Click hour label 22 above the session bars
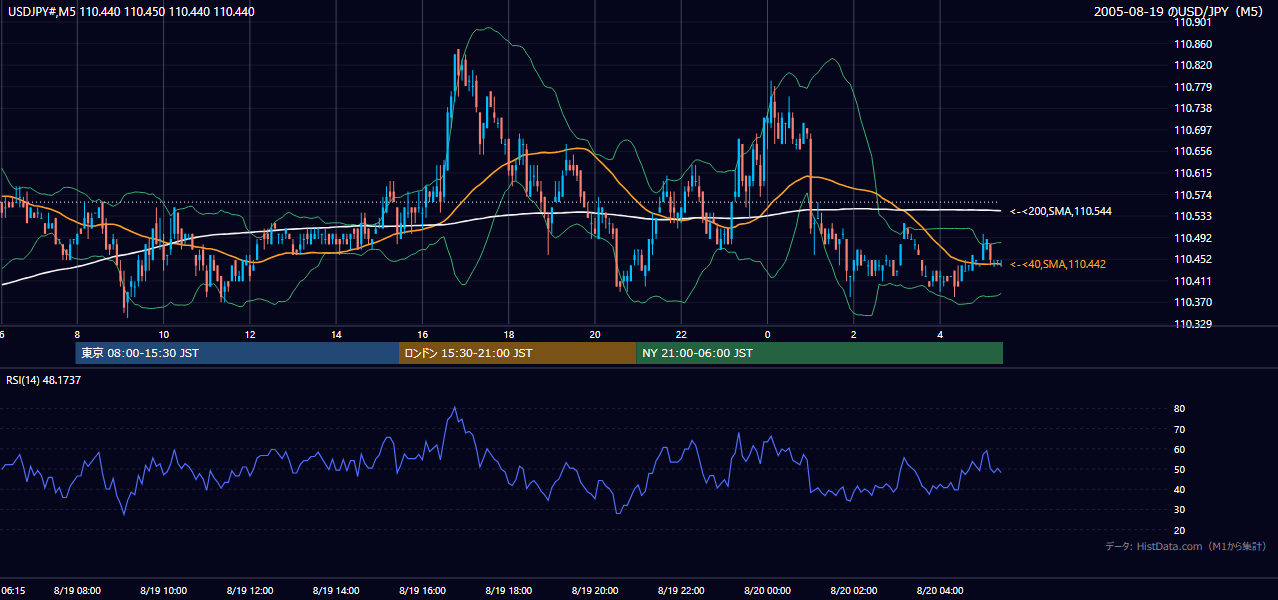Screen dimensions: 1278x600 [x=681, y=334]
